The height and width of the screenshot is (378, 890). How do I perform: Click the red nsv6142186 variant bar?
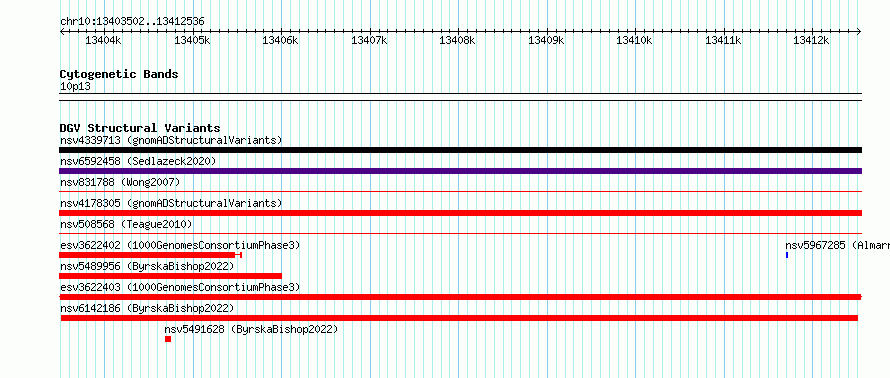pyautogui.click(x=459, y=318)
